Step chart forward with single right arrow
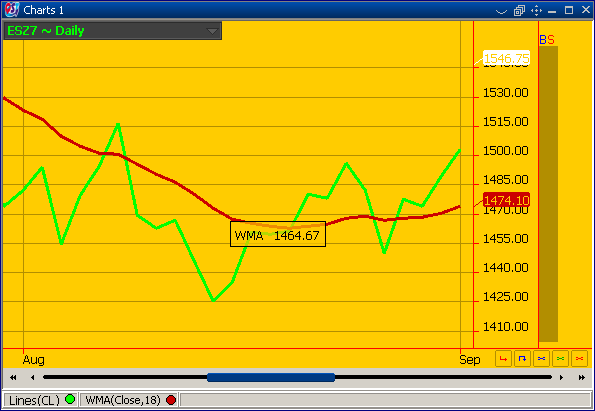 pos(562,377)
